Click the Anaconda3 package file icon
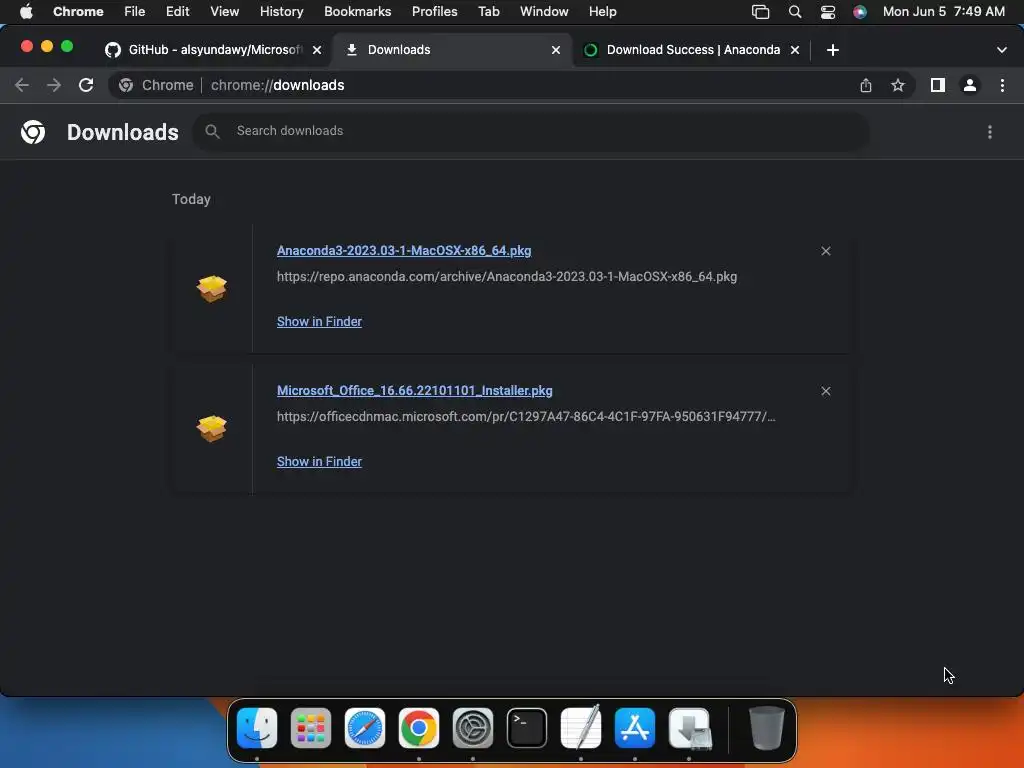This screenshot has width=1024, height=768. 212,289
